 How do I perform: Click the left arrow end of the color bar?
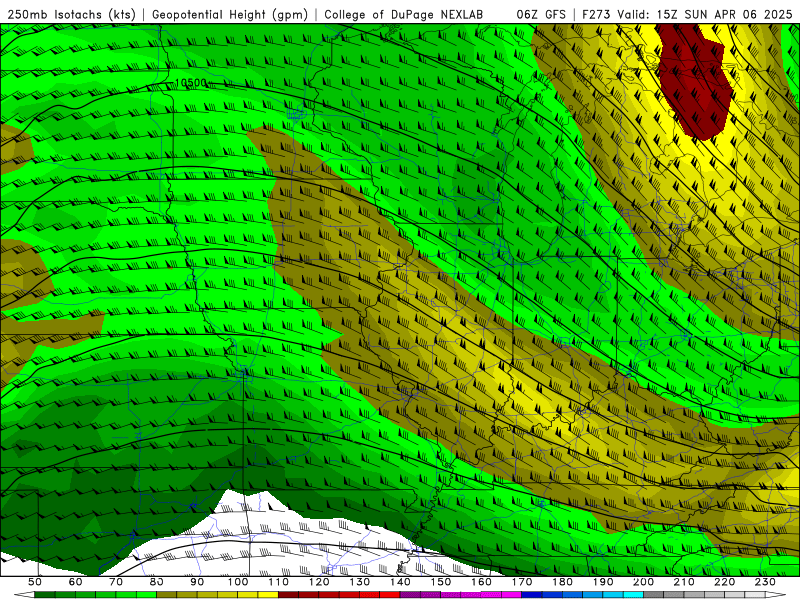click(x=24, y=595)
